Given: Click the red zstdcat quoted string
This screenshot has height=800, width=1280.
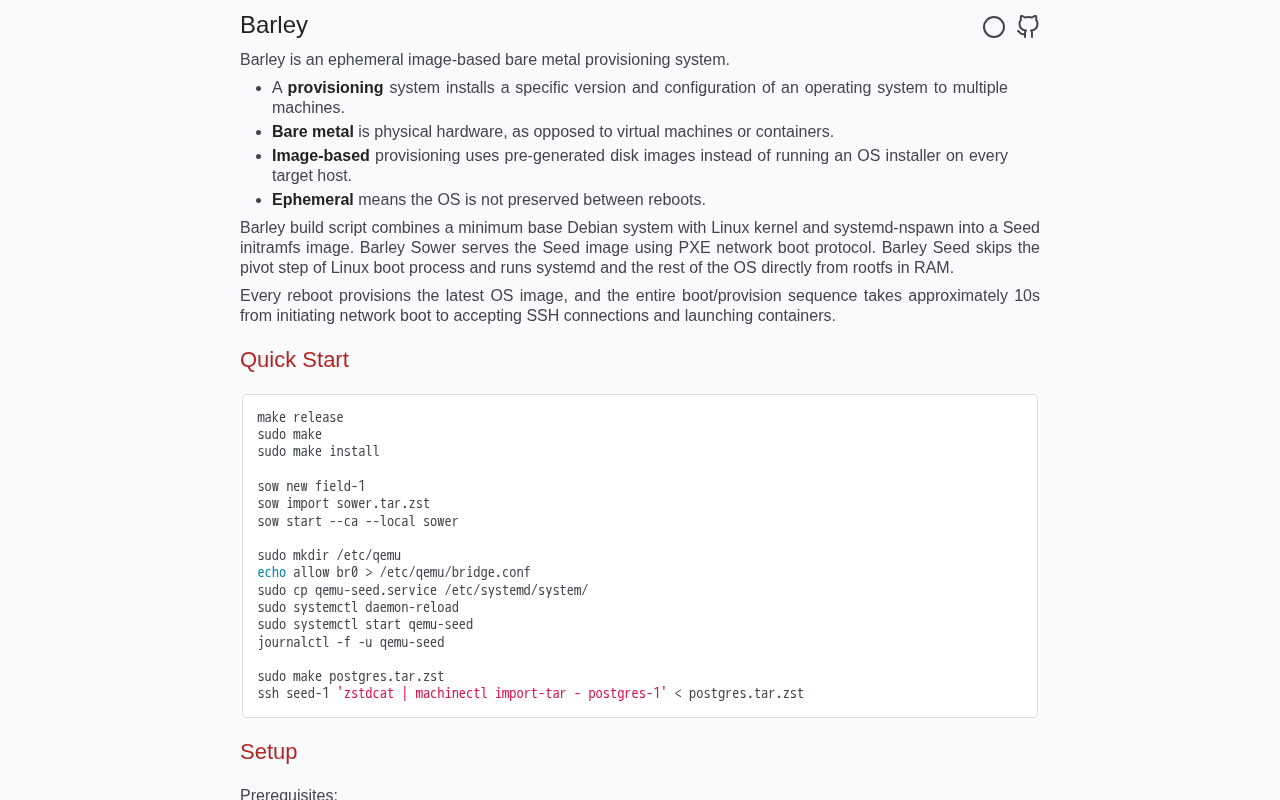Looking at the screenshot, I should (x=502, y=694).
